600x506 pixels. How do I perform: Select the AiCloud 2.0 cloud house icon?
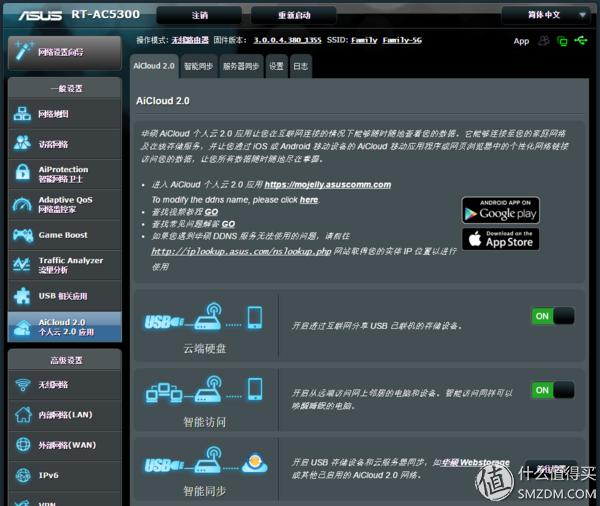(22, 327)
